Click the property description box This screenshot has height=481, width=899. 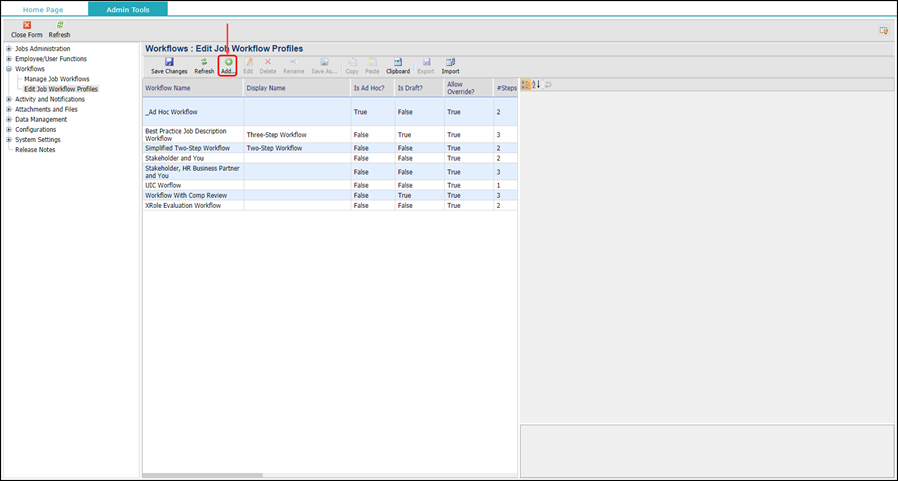(x=706, y=450)
